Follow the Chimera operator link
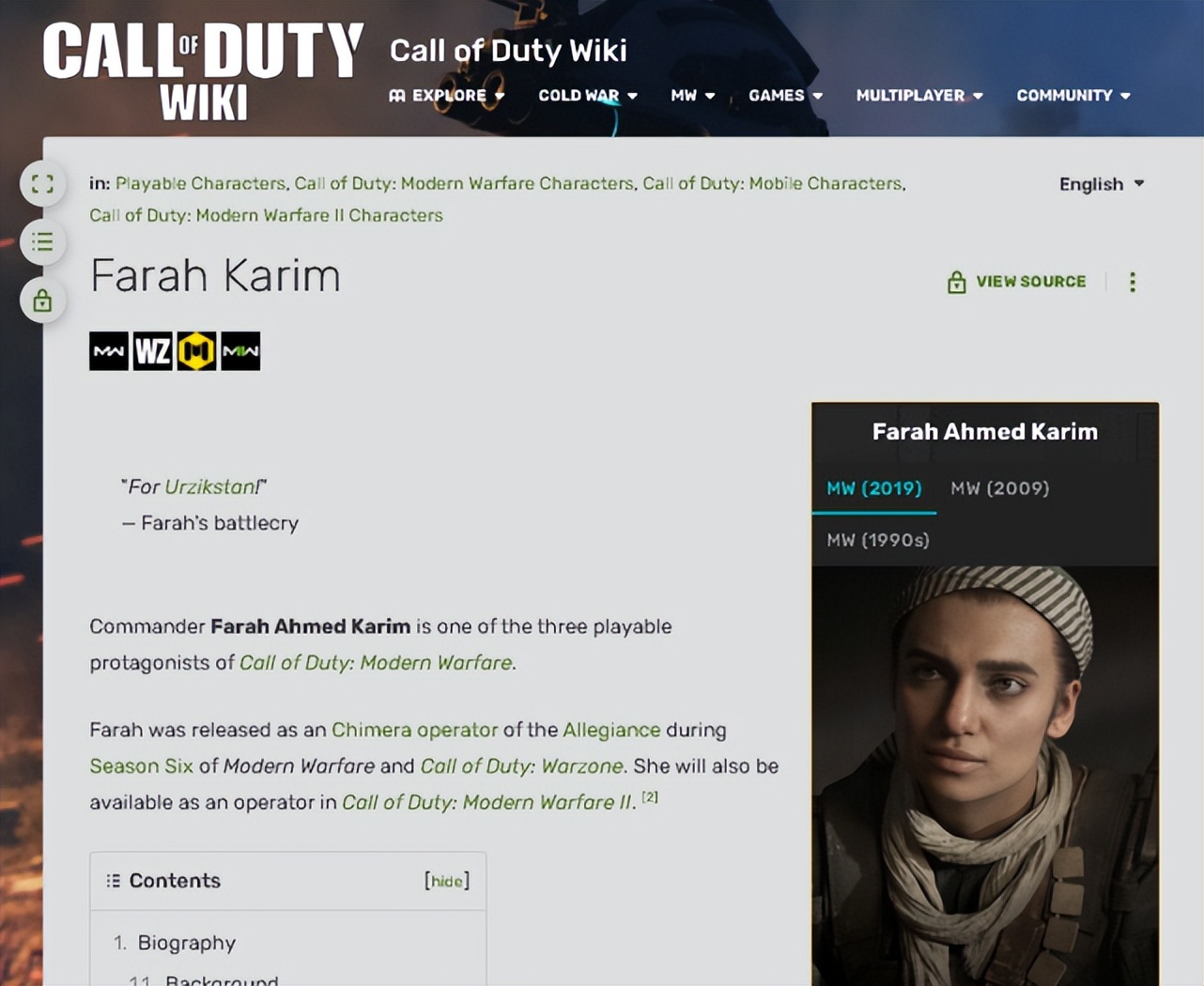Viewport: 1204px width, 986px height. [x=414, y=730]
